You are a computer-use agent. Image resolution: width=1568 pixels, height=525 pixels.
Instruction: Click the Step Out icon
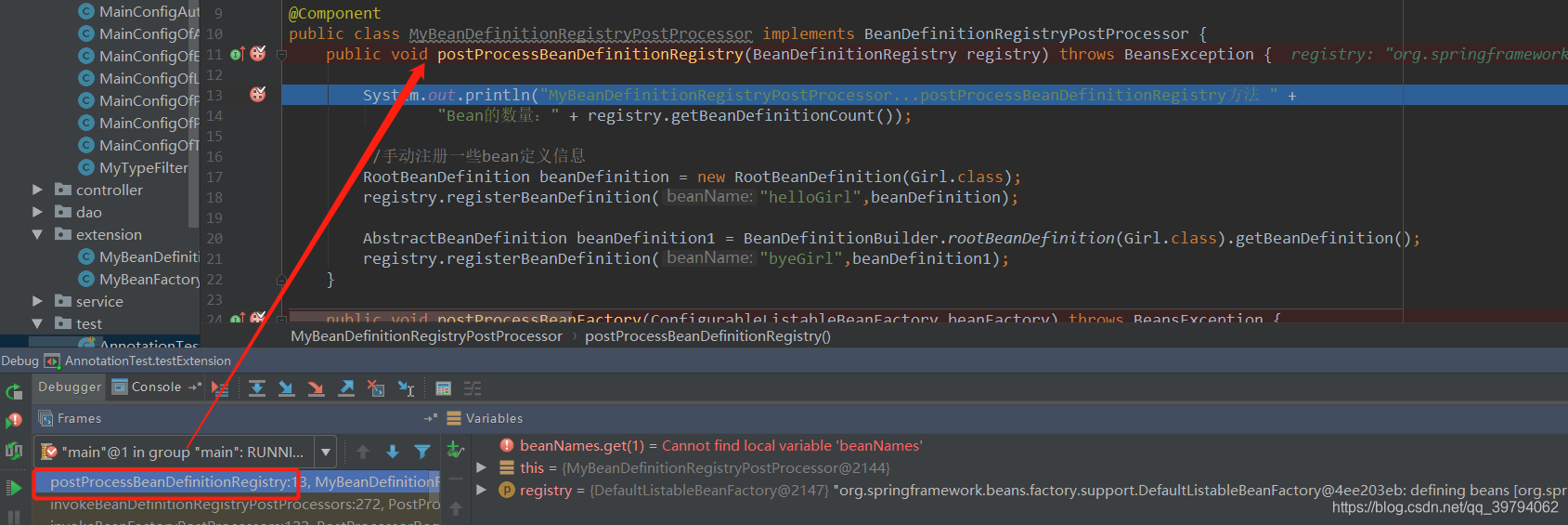(346, 388)
